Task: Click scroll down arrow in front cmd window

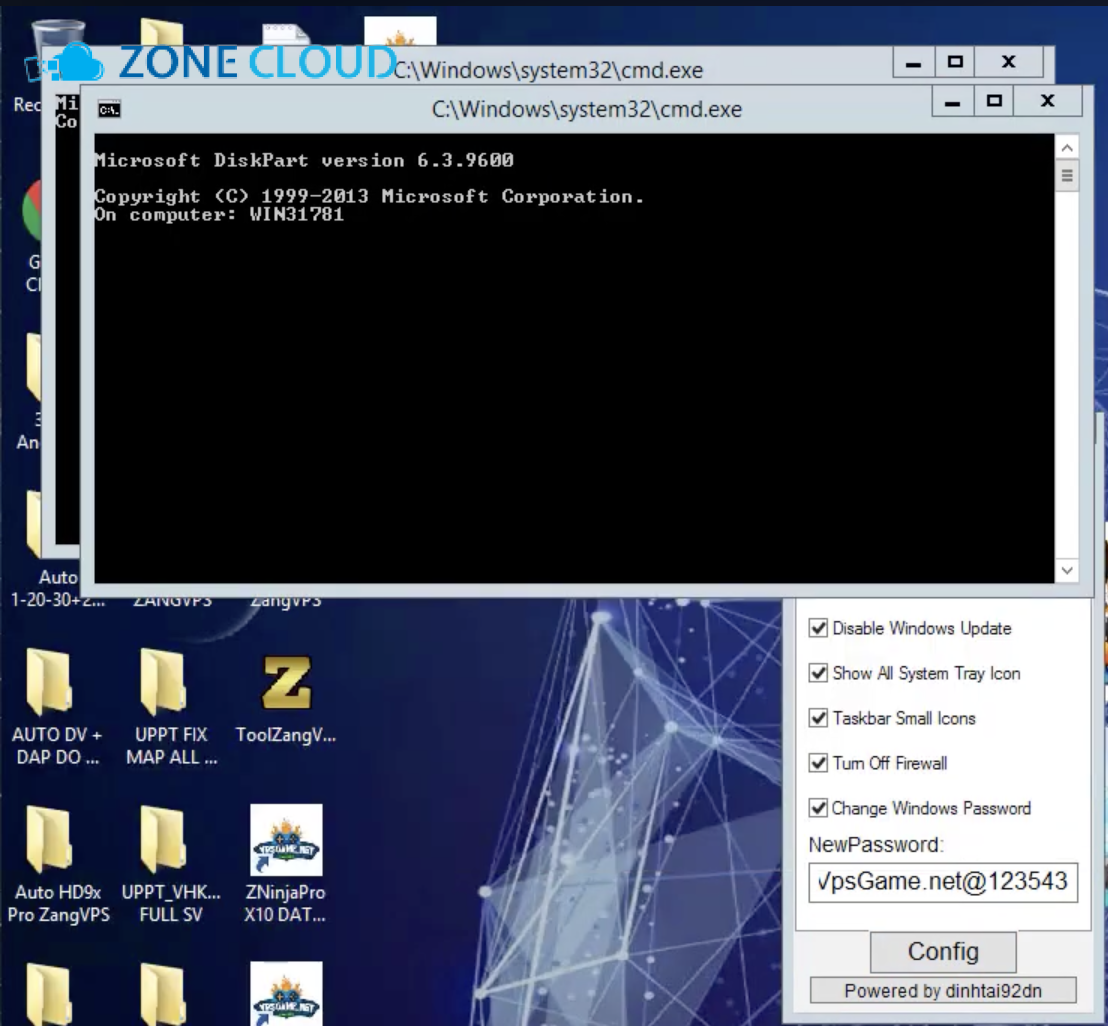Action: click(1067, 570)
